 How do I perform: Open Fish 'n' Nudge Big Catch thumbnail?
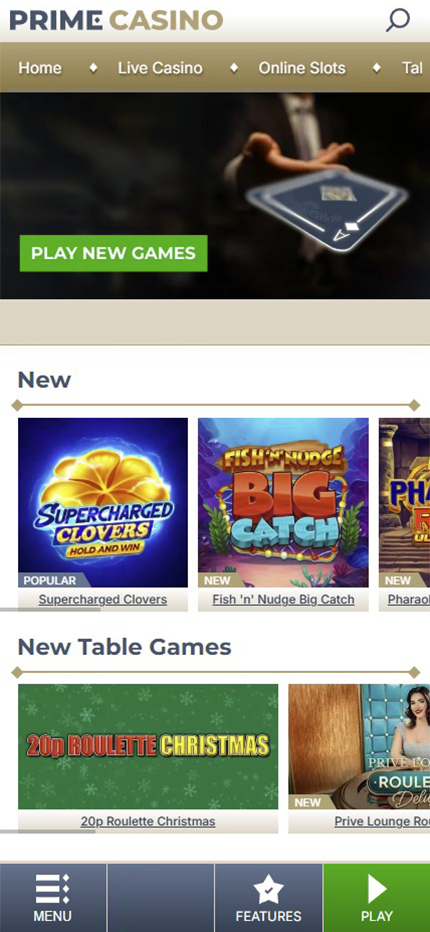point(283,502)
